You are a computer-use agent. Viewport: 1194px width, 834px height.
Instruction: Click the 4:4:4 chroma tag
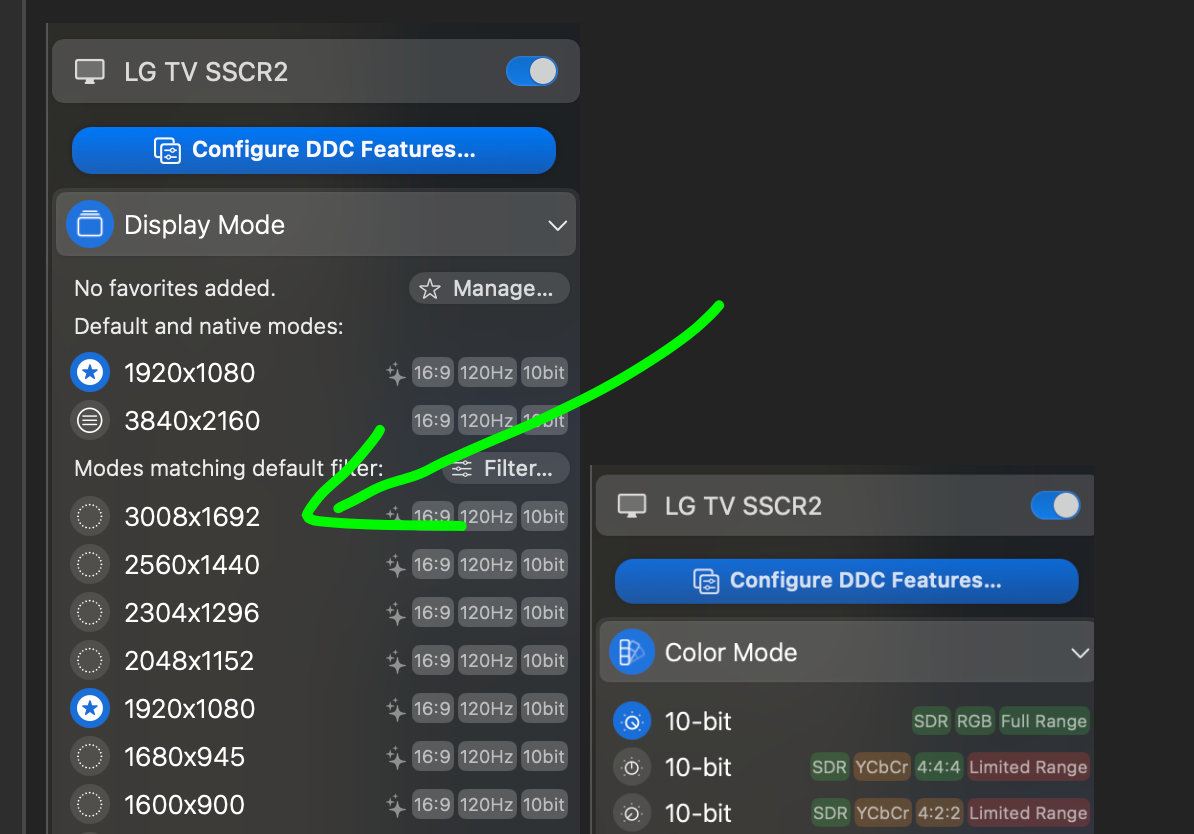pyautogui.click(x=939, y=767)
